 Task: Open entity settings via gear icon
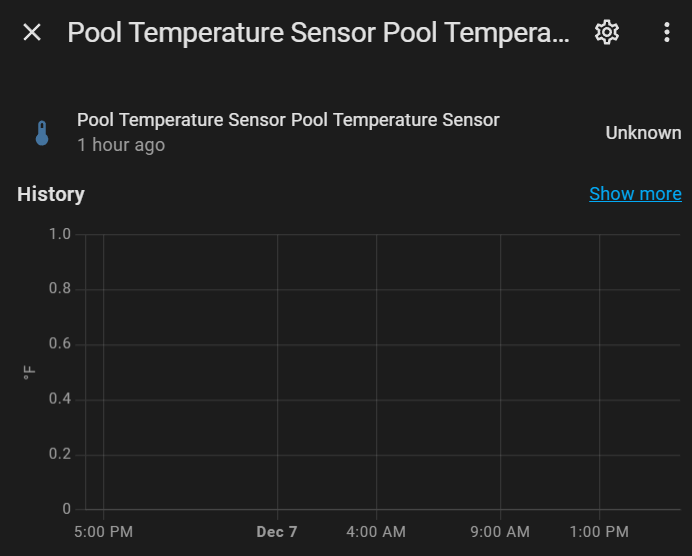[607, 32]
